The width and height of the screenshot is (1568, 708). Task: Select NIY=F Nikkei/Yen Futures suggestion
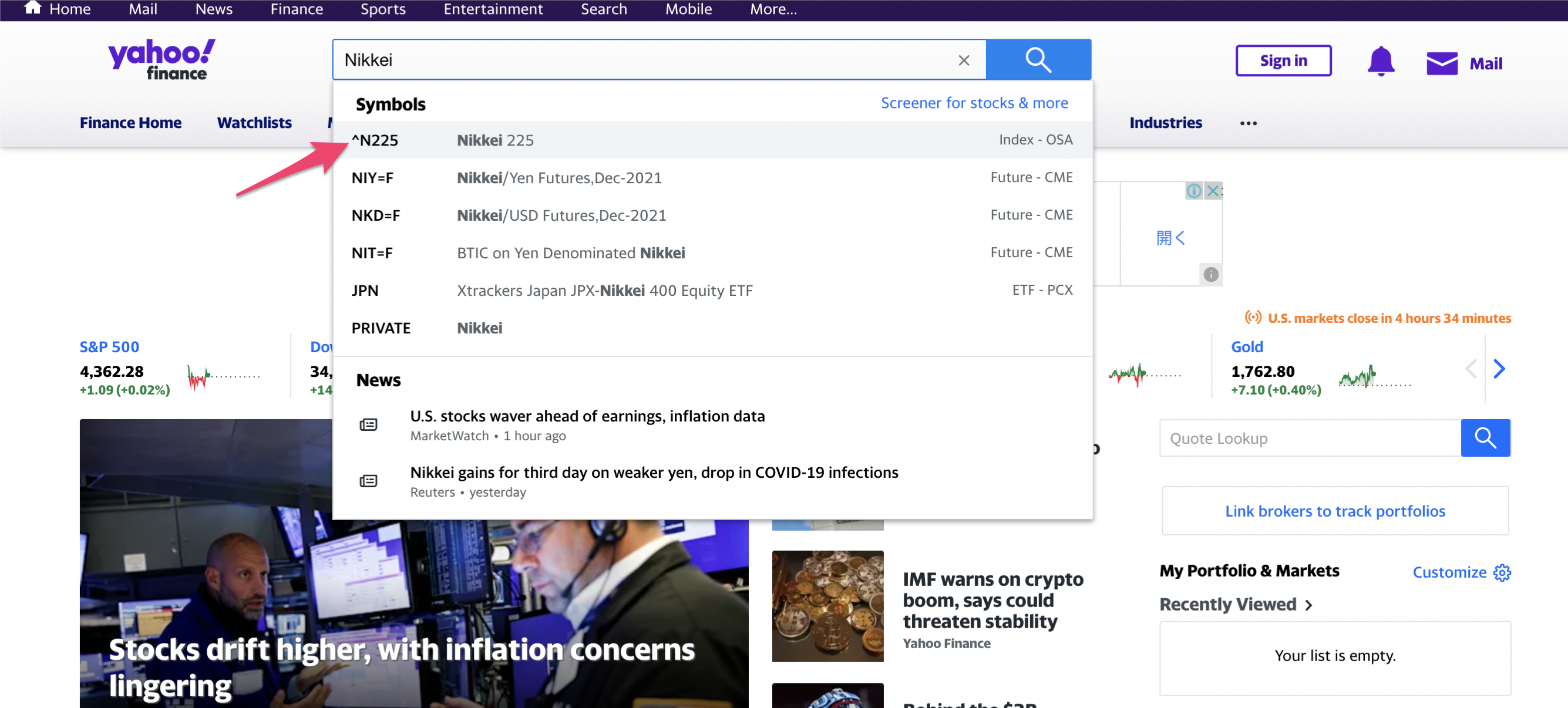712,178
